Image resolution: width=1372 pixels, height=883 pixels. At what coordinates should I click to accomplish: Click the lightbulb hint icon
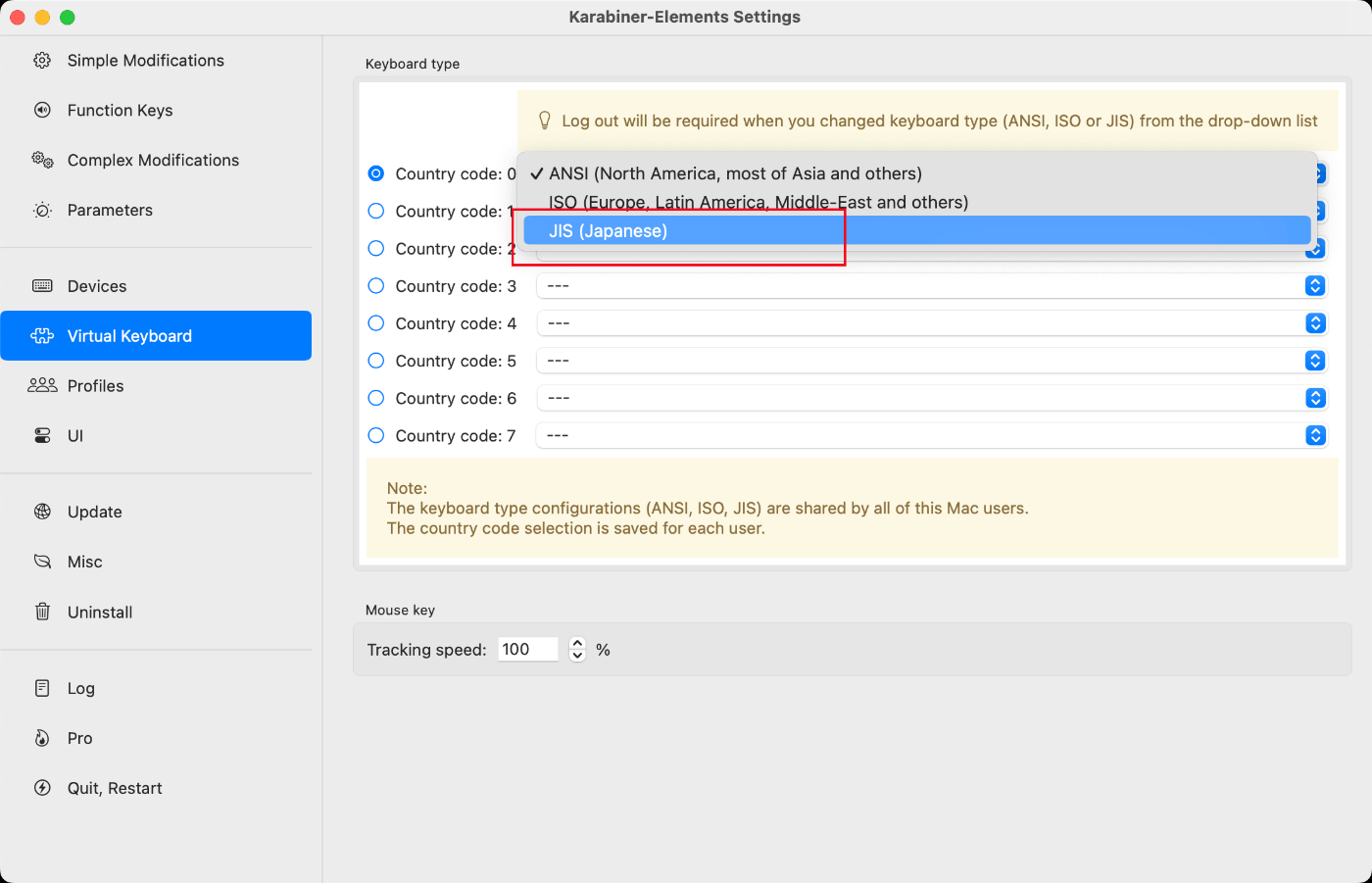[545, 121]
